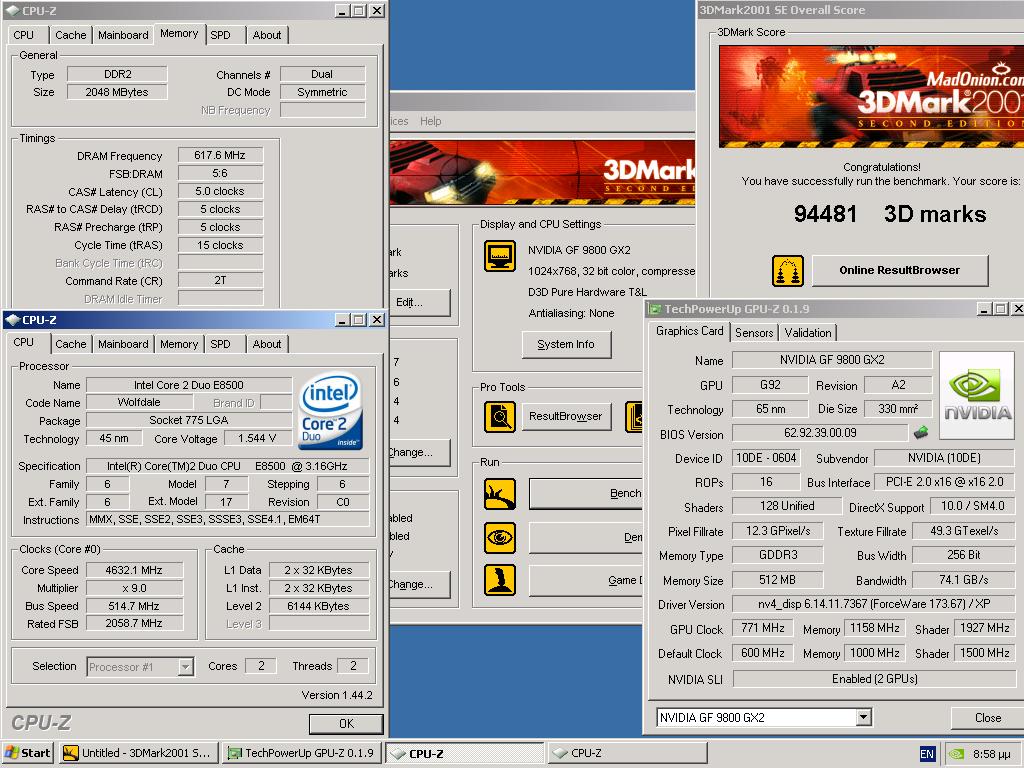Click the GPU name field in GPU-Z
The width and height of the screenshot is (1024, 768).
point(832,360)
